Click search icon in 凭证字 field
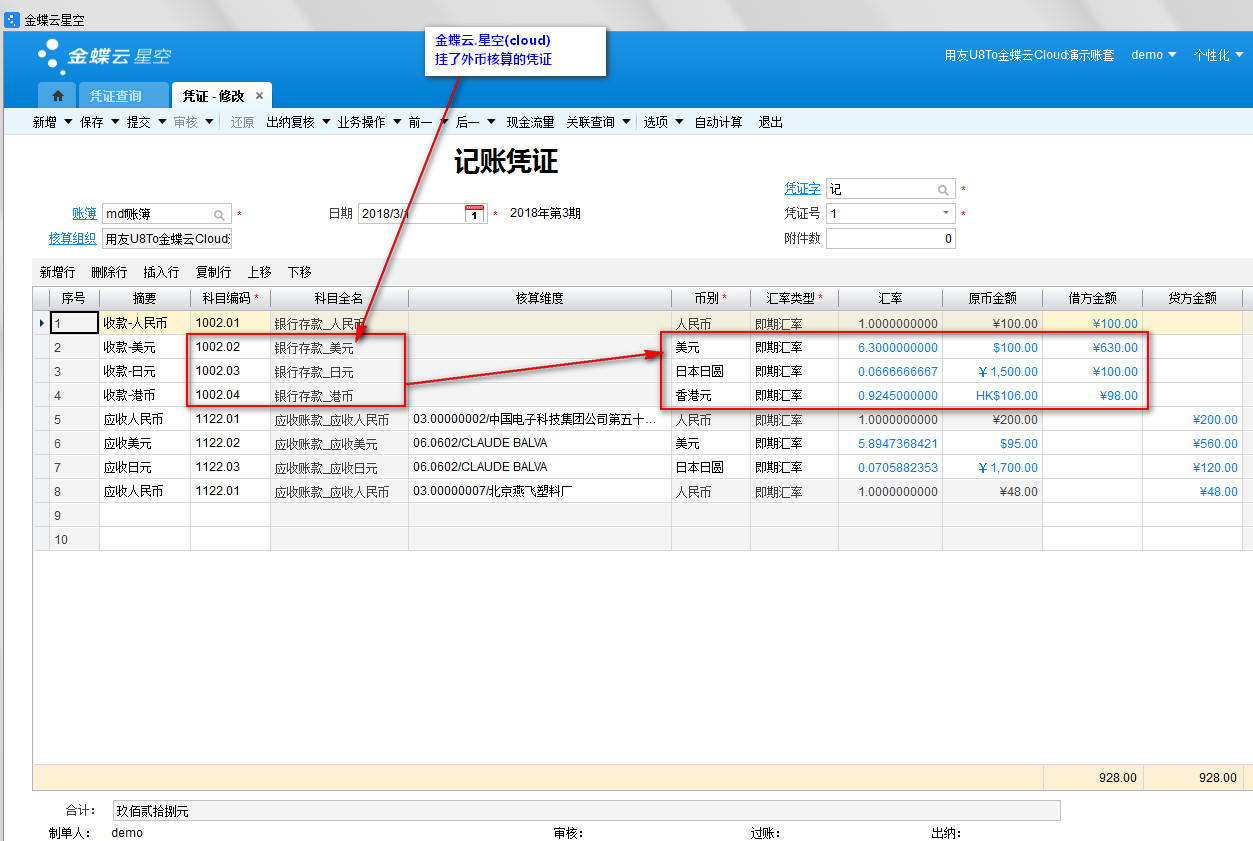 point(943,189)
